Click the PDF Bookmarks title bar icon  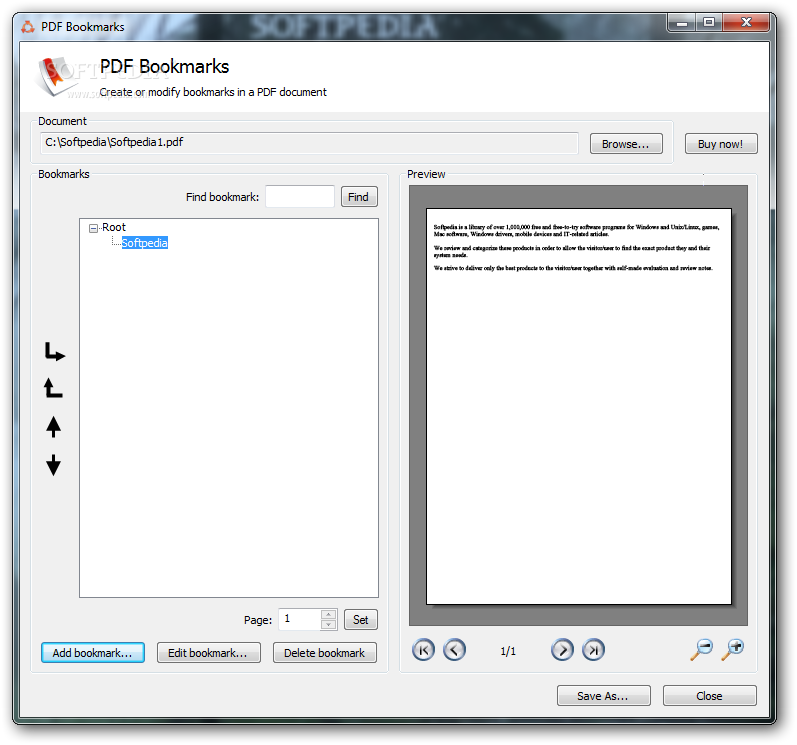point(28,27)
